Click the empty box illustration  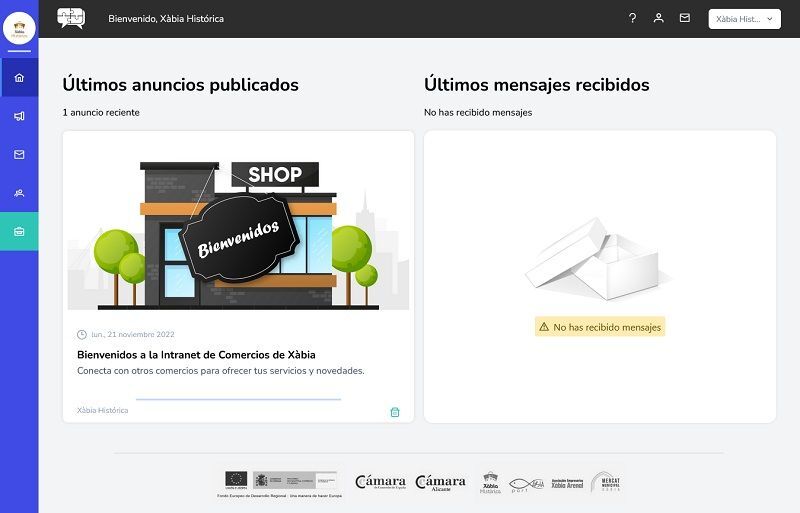coord(598,259)
